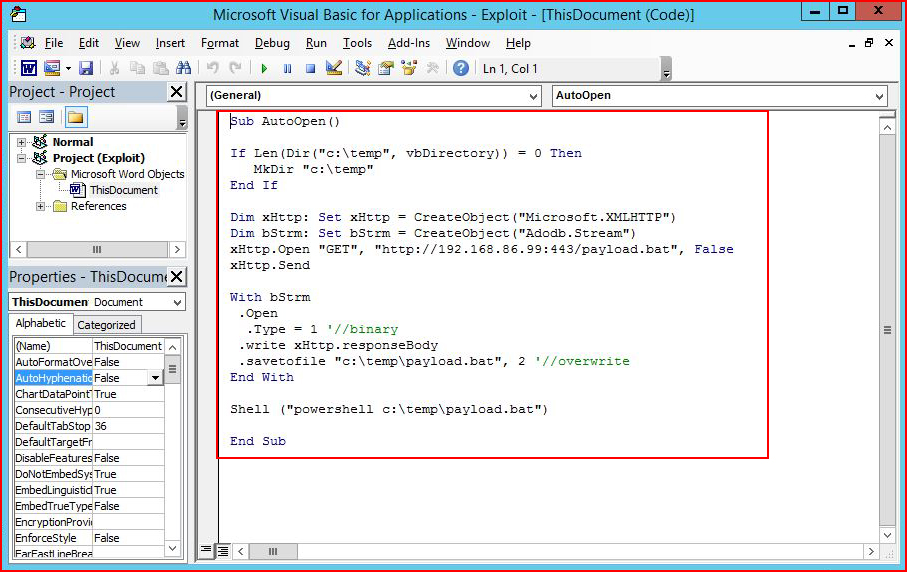Click code window scroll down arrow

[x=887, y=535]
